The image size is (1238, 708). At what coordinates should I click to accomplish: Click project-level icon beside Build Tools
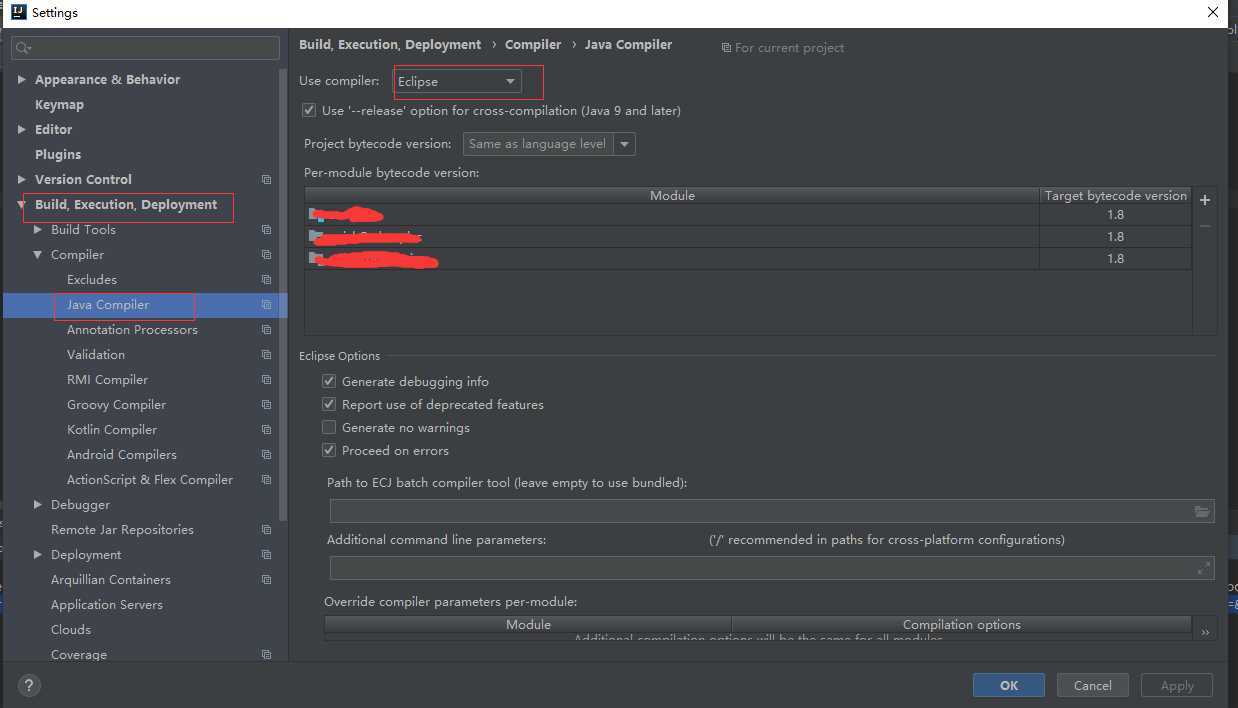tap(266, 230)
